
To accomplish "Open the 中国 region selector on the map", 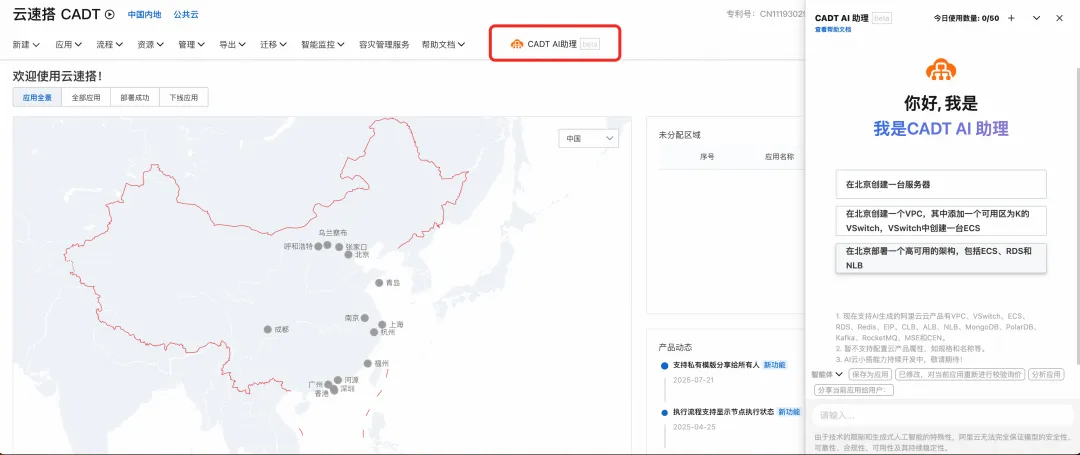I will coord(588,138).
